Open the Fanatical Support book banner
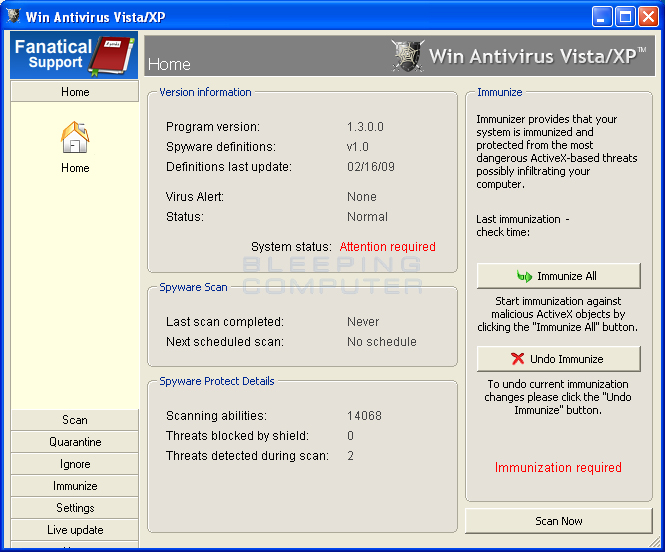665x552 pixels. tap(74, 55)
